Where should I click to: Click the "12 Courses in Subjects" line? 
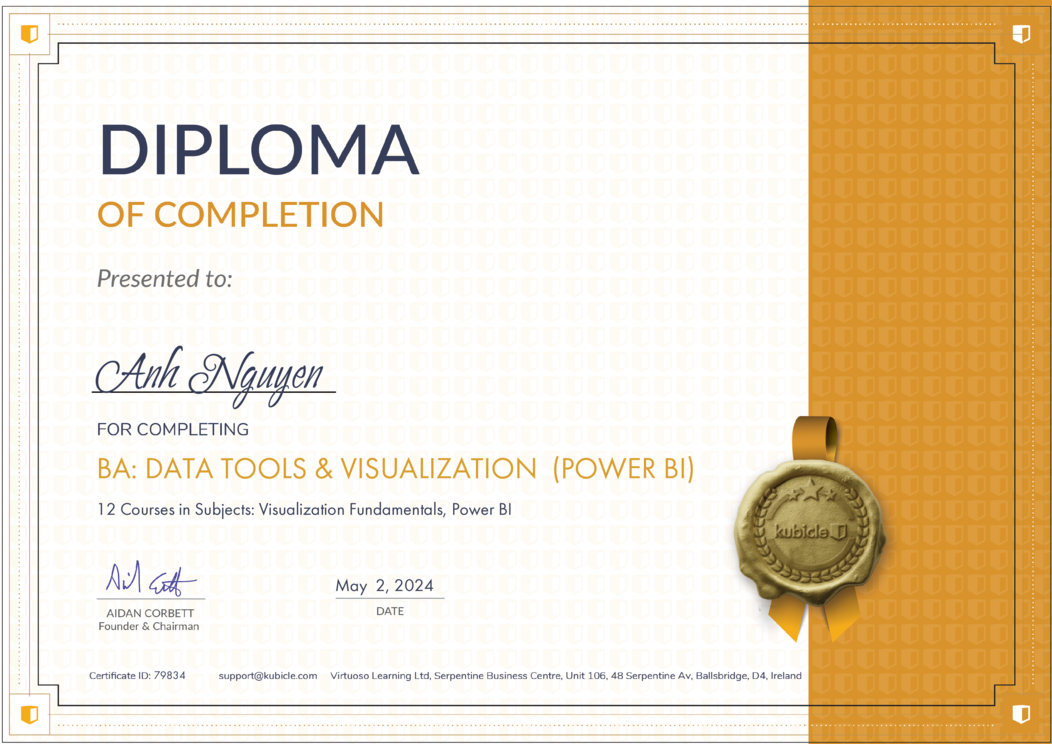coord(305,510)
